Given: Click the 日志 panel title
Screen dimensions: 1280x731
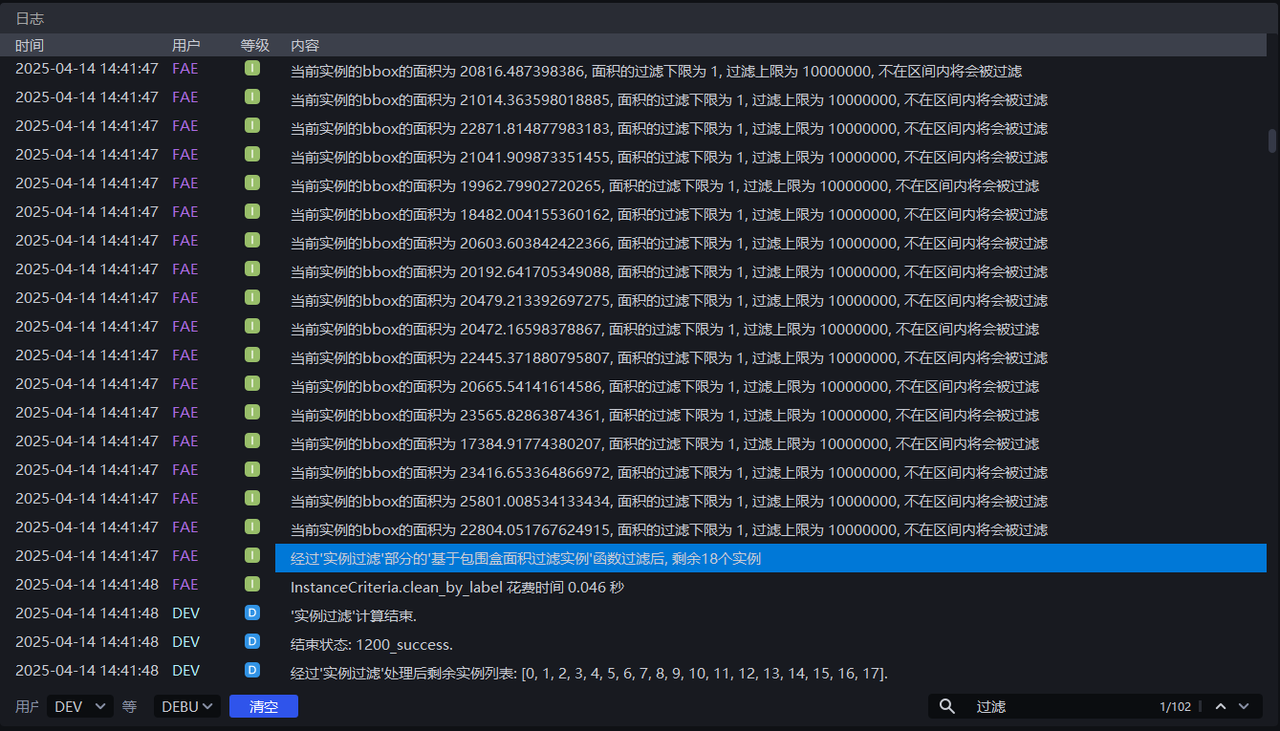Looking at the screenshot, I should tap(30, 19).
